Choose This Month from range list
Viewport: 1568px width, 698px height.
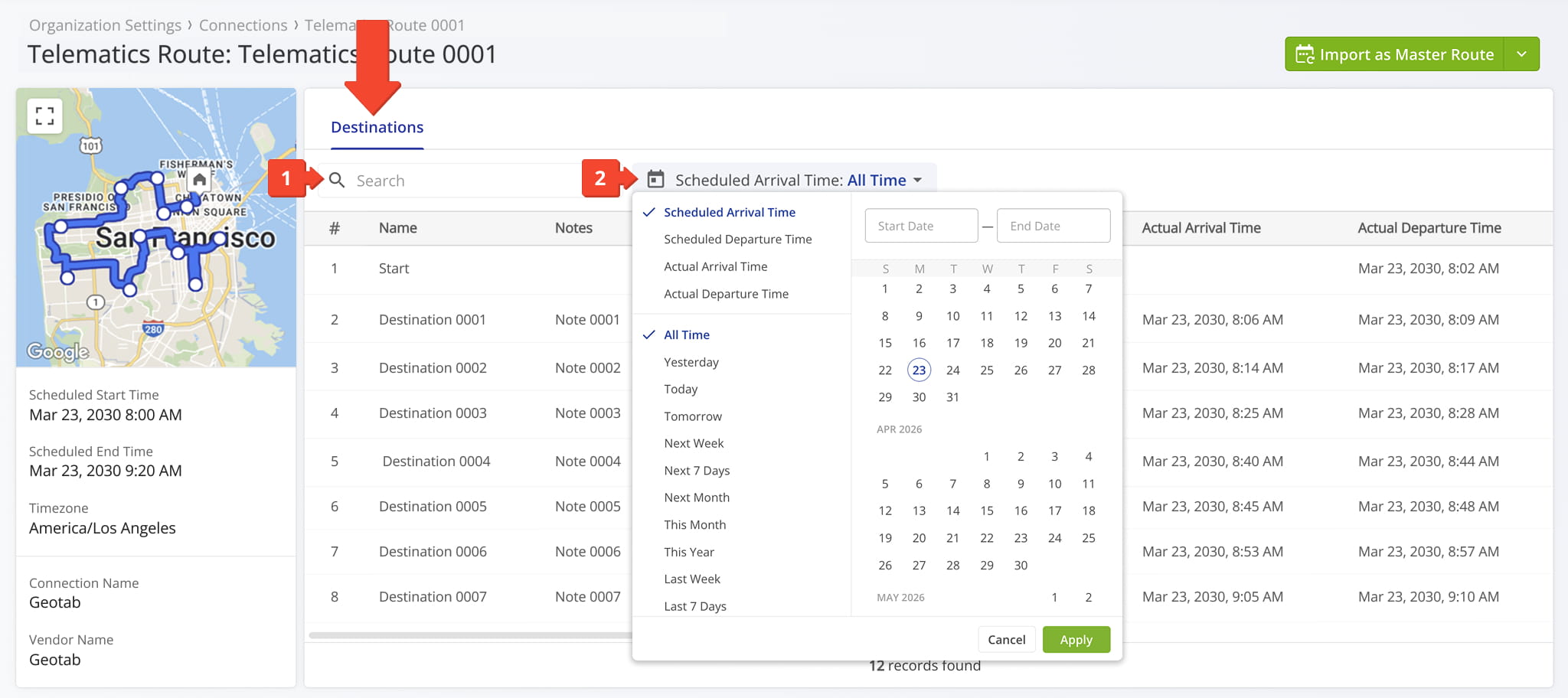(x=694, y=525)
